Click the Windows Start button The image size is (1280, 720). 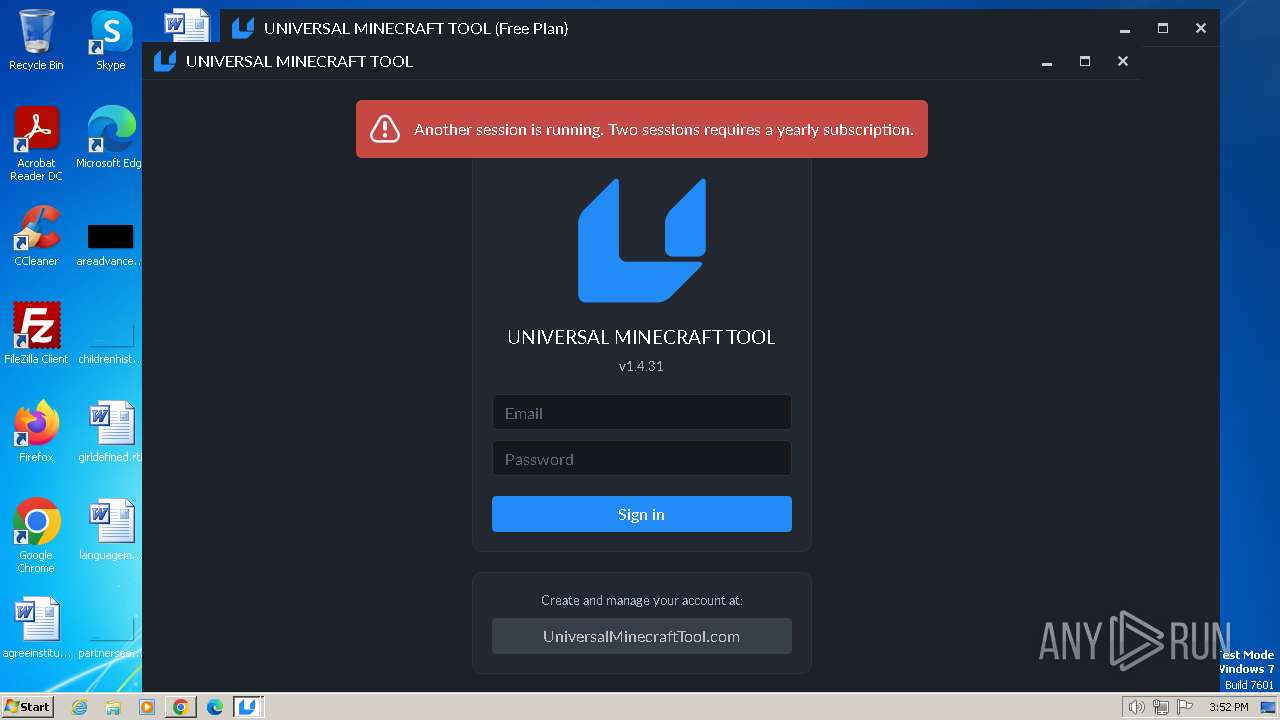click(27, 706)
